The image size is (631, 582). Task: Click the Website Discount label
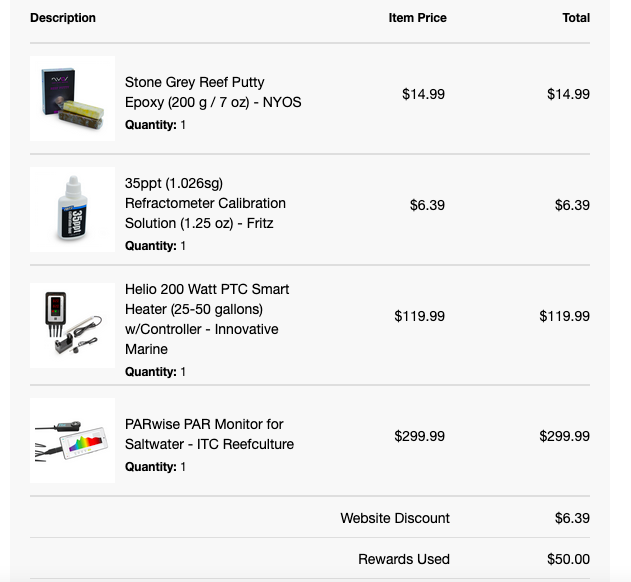click(x=395, y=518)
